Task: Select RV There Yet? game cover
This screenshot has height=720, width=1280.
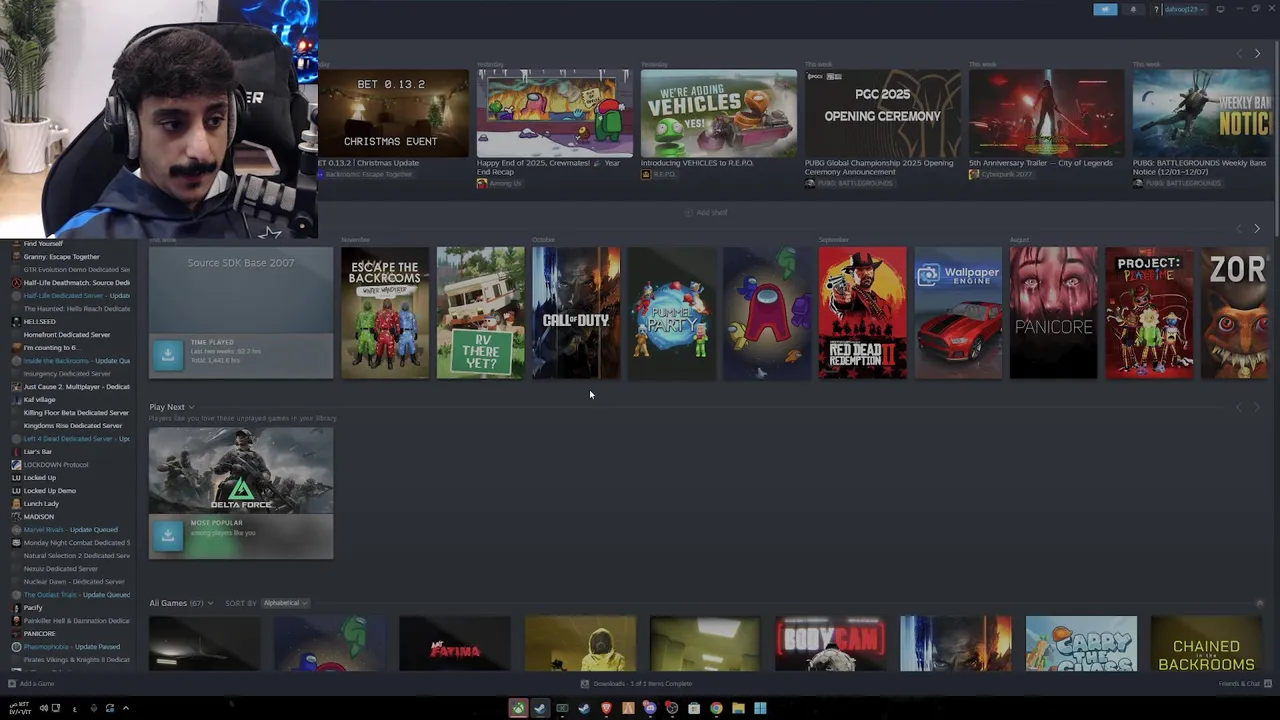Action: point(480,313)
